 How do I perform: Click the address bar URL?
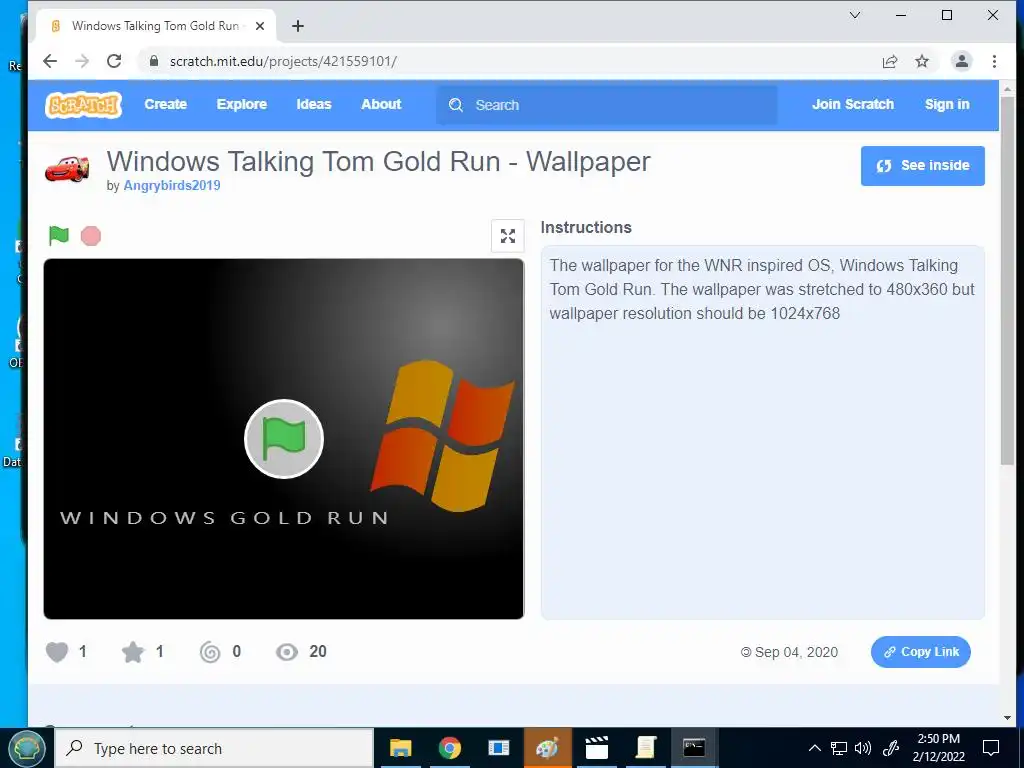(x=283, y=61)
